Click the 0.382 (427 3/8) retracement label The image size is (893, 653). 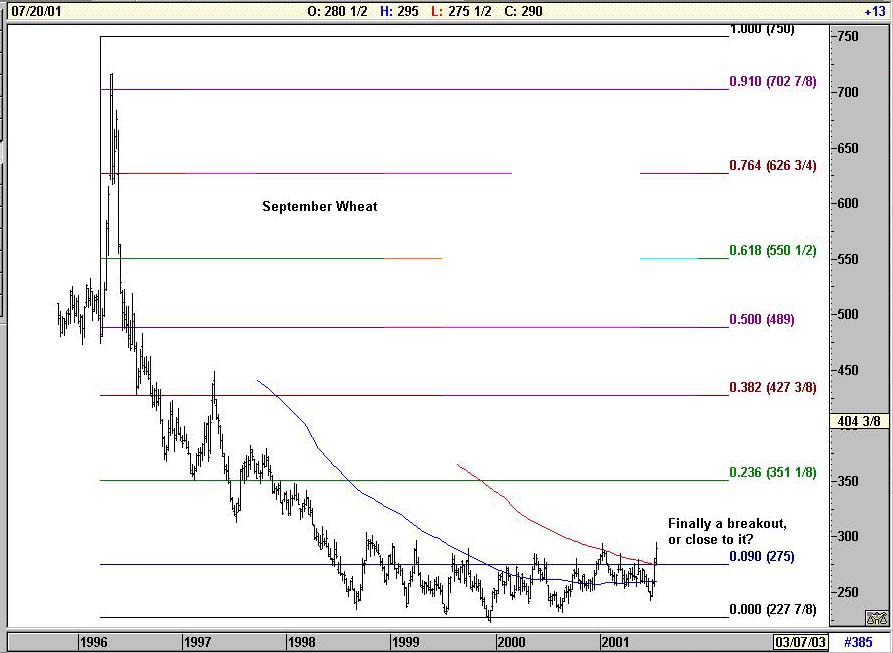773,388
